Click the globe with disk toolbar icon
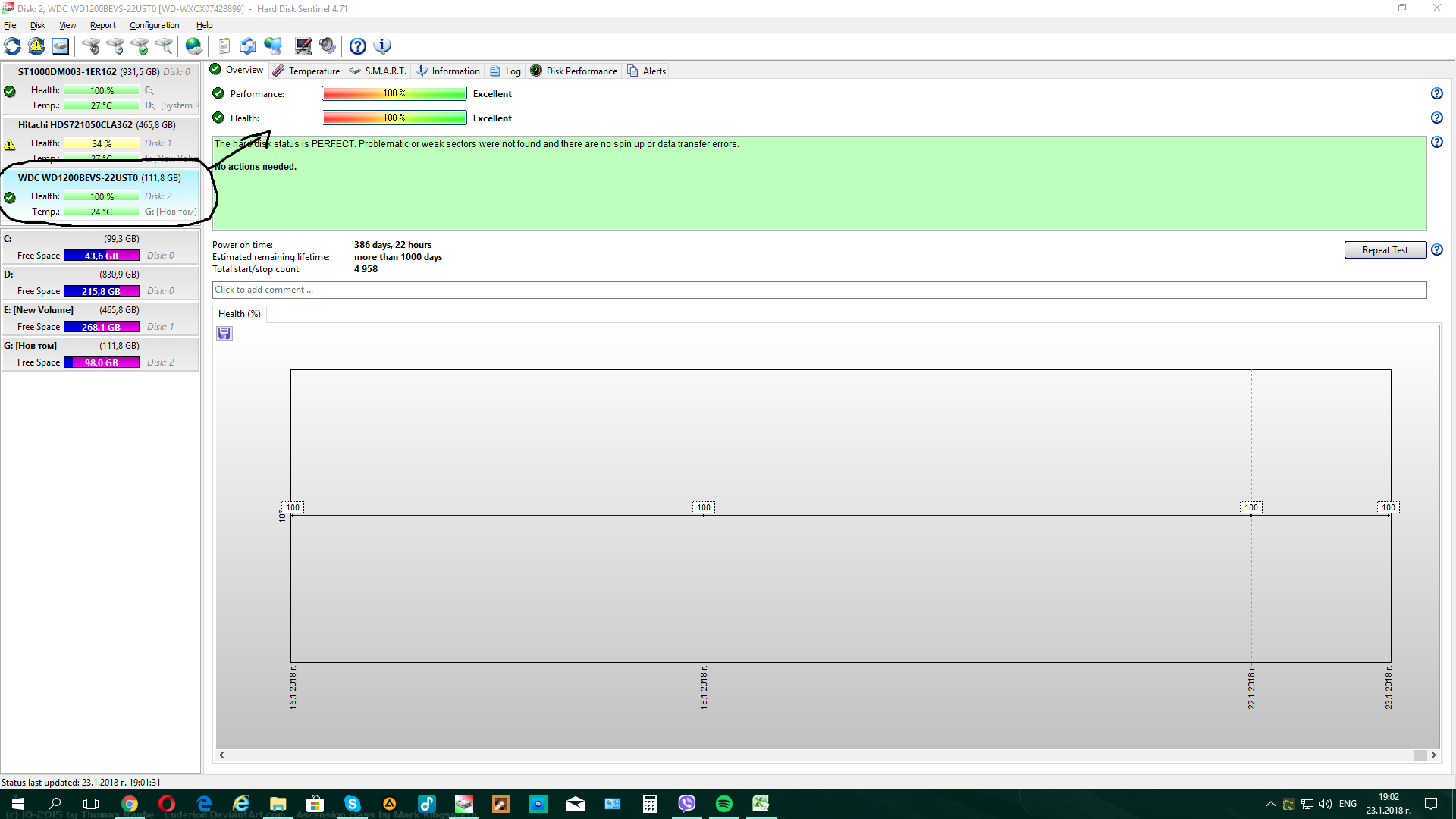This screenshot has height=819, width=1456. tap(194, 46)
